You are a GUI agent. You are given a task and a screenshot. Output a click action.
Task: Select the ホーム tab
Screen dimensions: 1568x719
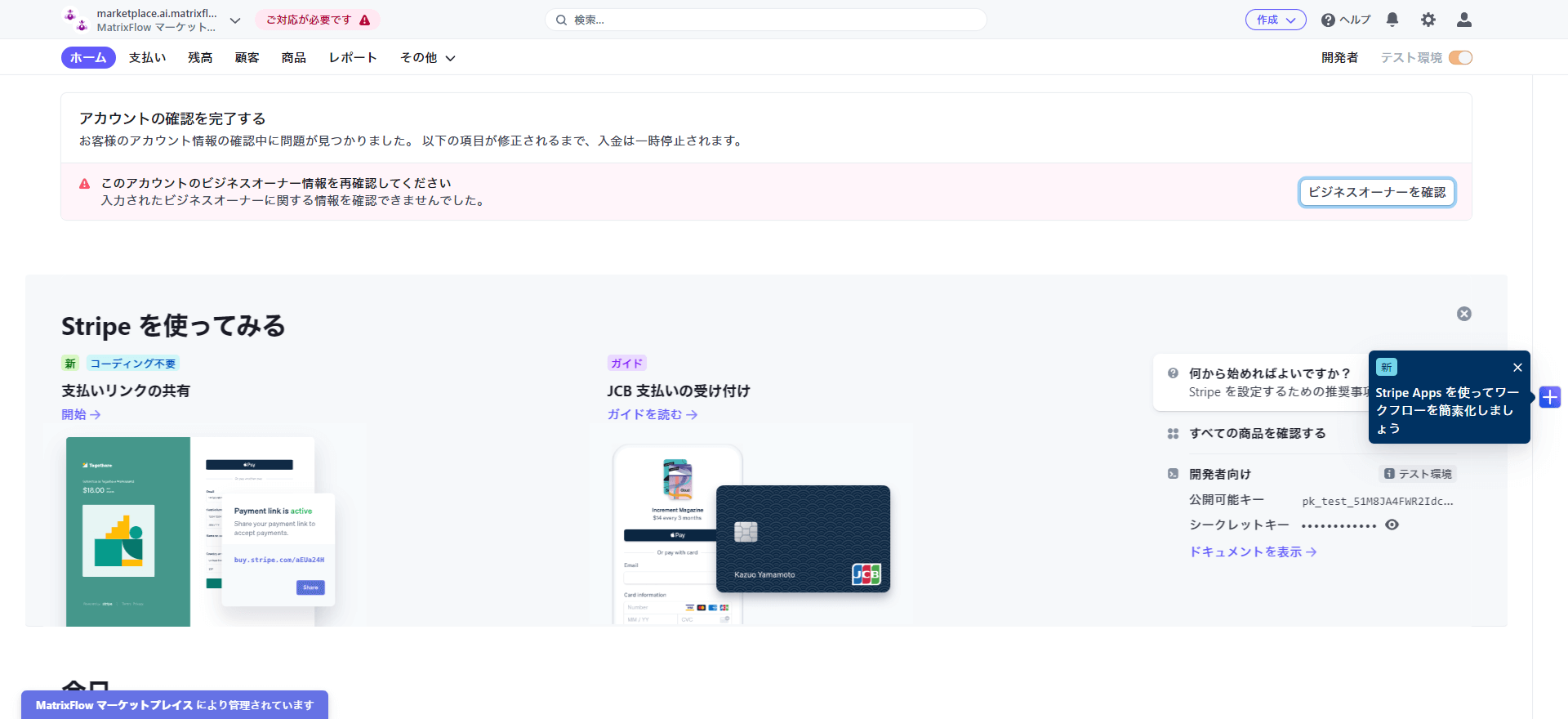click(x=88, y=57)
